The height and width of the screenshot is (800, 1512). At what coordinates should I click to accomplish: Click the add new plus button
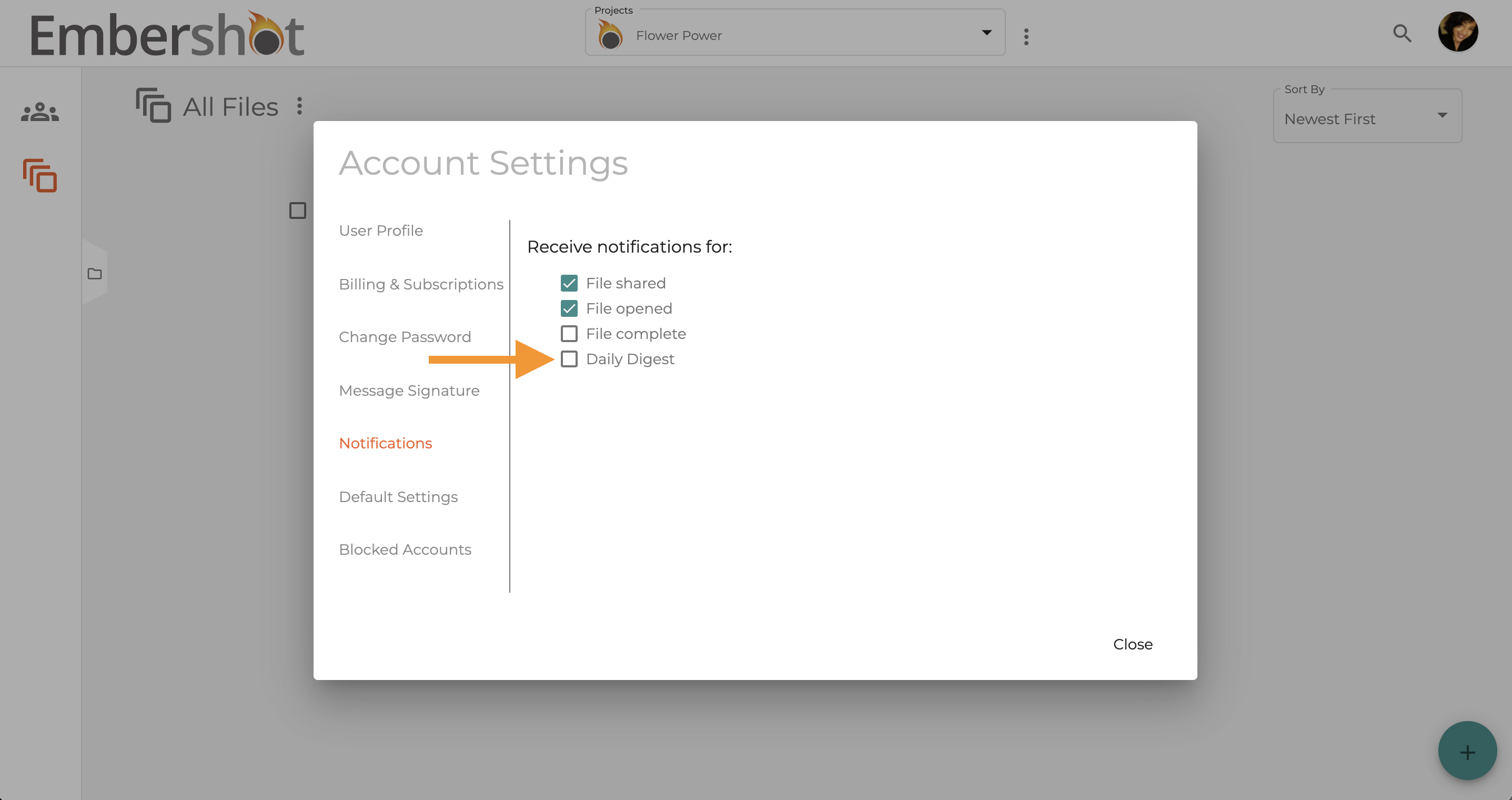point(1467,751)
